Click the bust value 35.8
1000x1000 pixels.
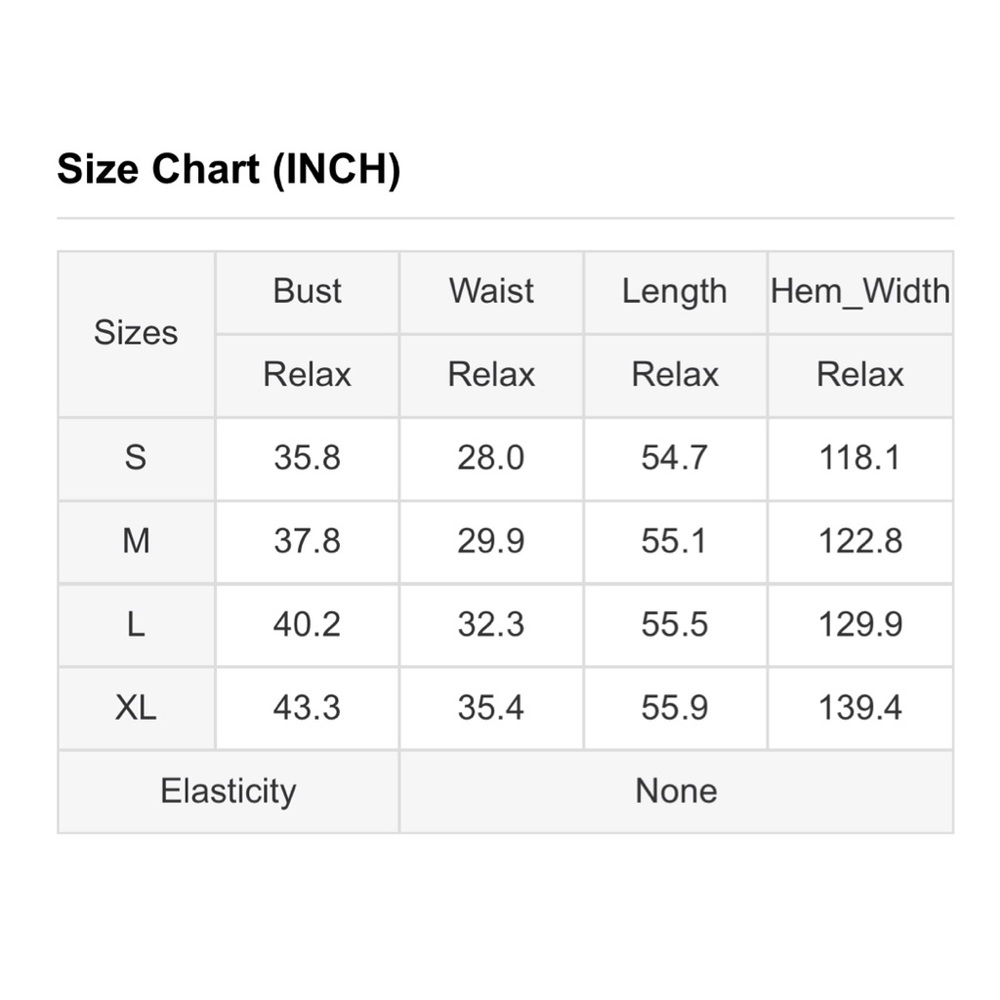coord(307,459)
